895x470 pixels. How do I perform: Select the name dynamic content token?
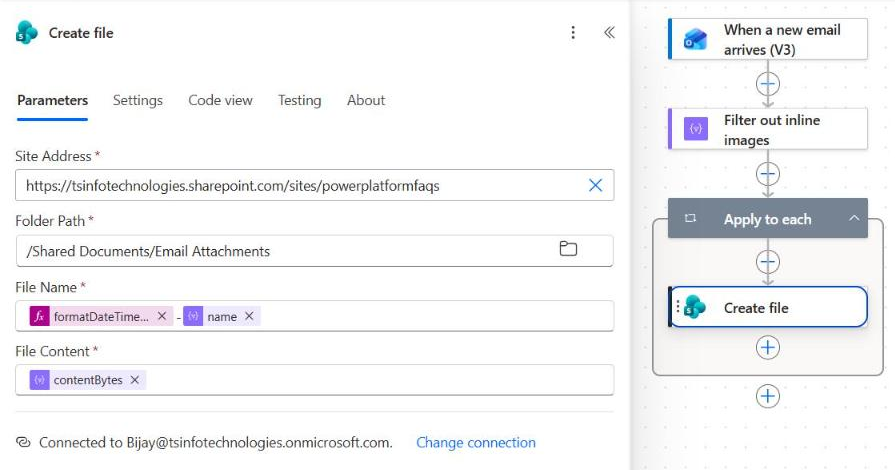point(221,316)
